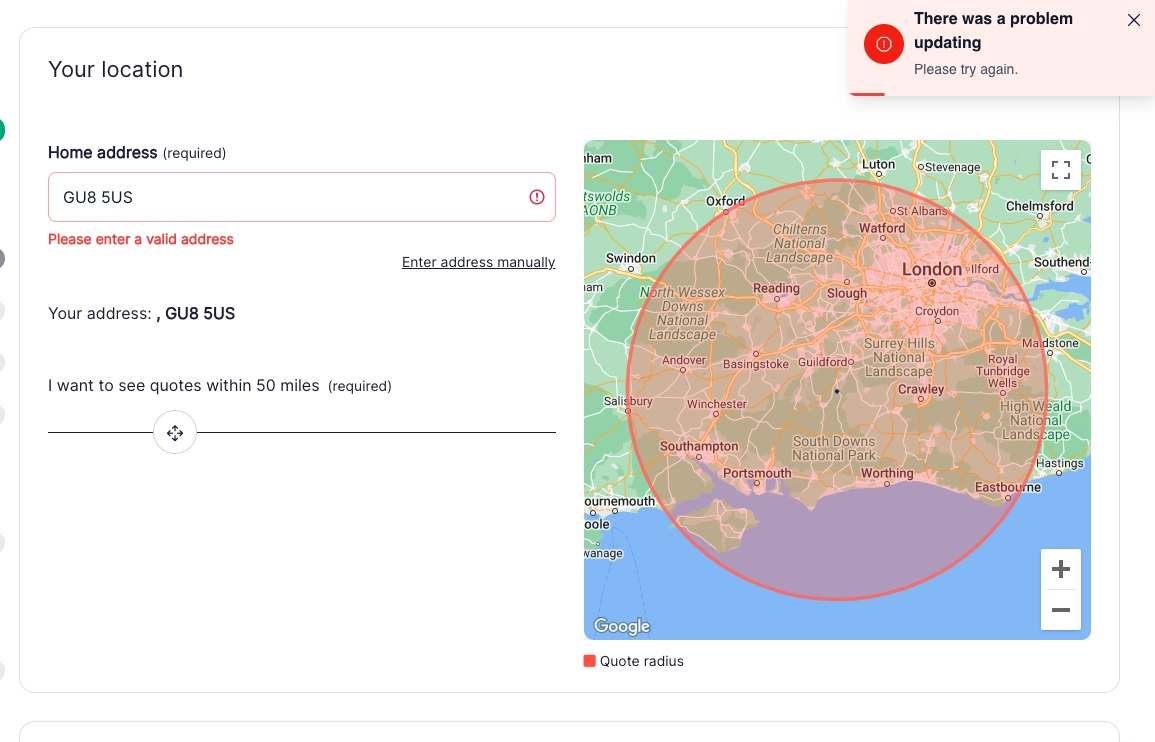This screenshot has height=742, width=1155.
Task: Click the quote radius slider handle
Action: pyautogui.click(x=175, y=433)
